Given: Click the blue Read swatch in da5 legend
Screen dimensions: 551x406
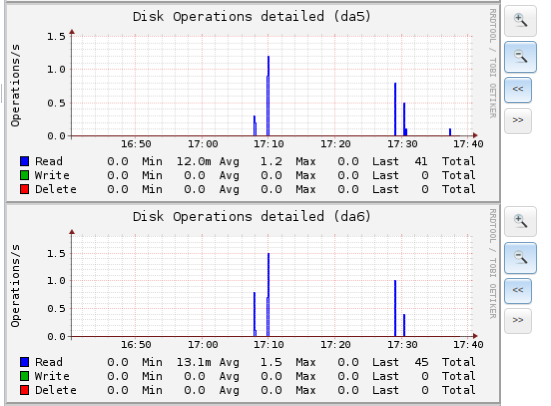Looking at the screenshot, I should click(25, 161).
